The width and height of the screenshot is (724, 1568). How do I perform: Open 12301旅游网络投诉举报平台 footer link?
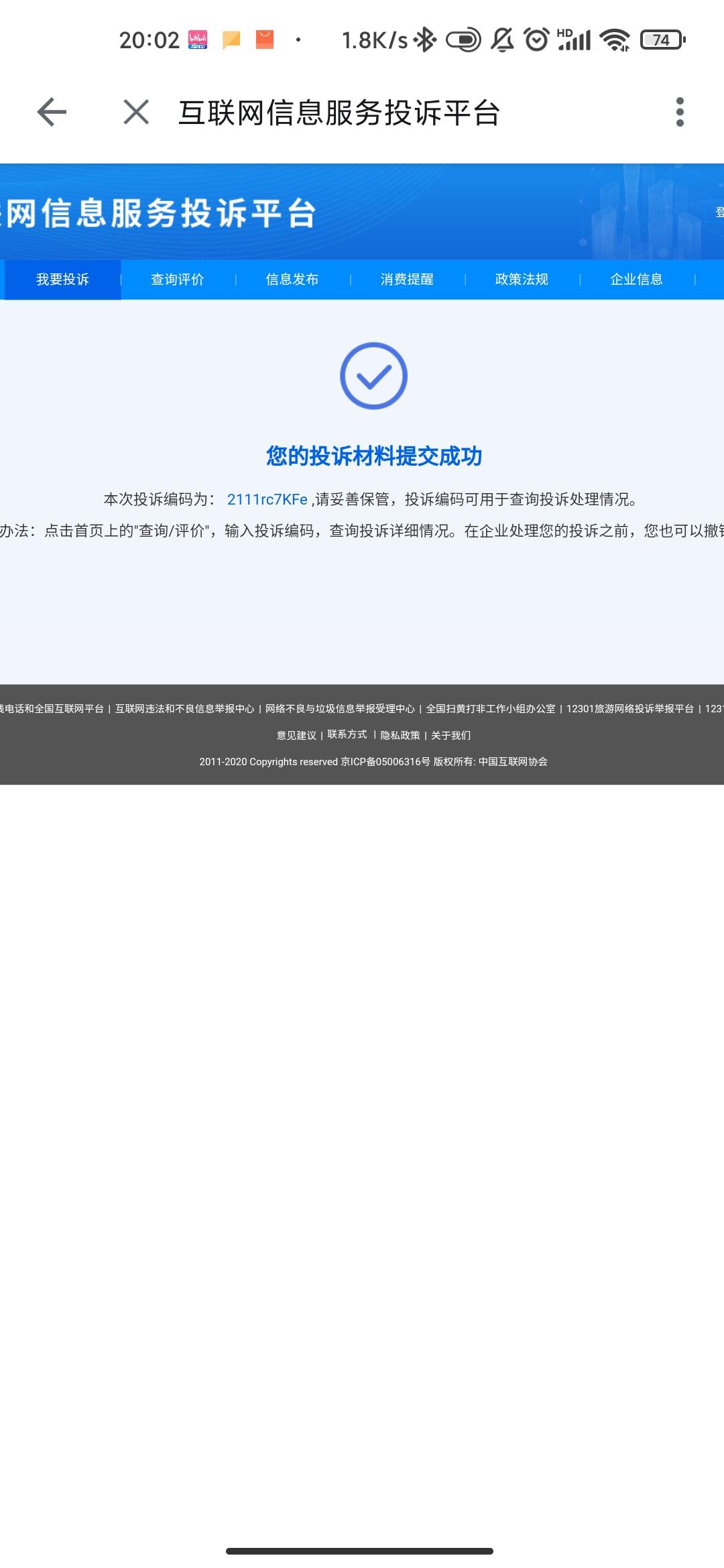tap(630, 708)
